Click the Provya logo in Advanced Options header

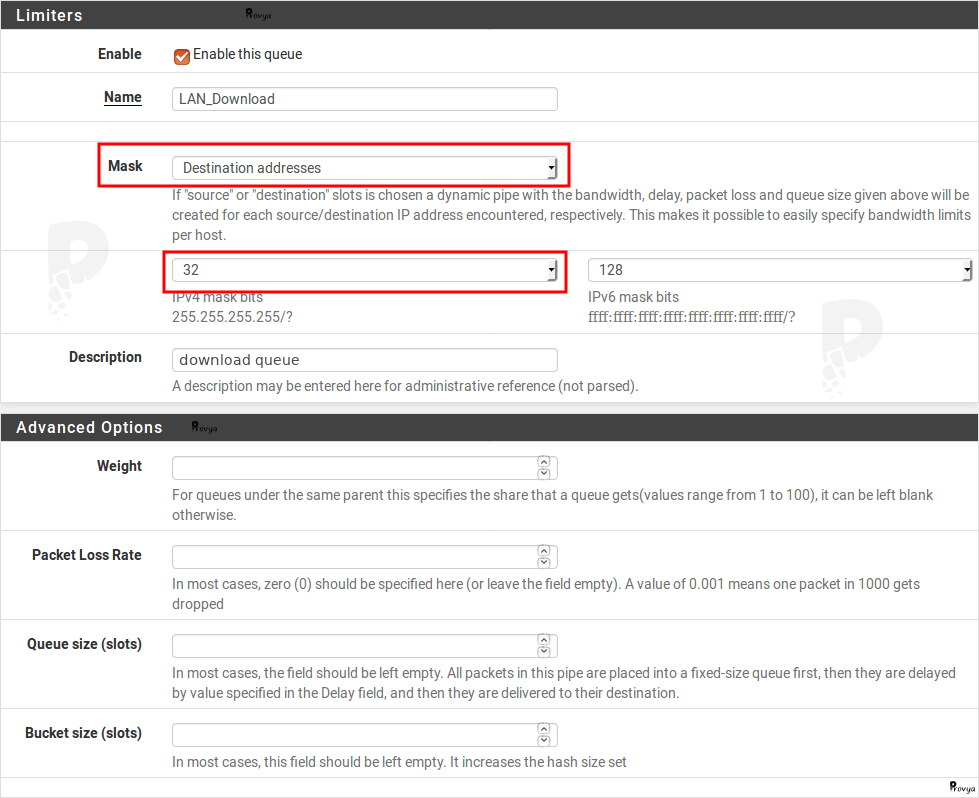pyautogui.click(x=204, y=427)
